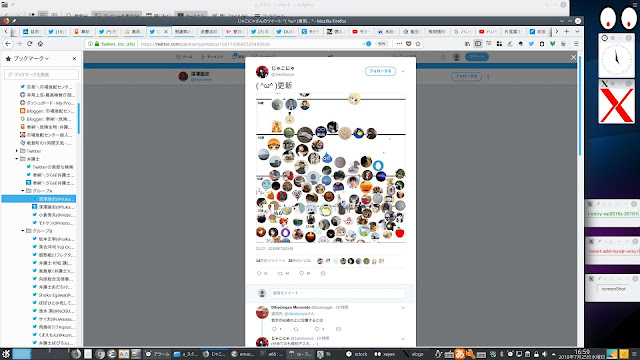640x360 pixels.
Task: Click the bookmarks sidebar scrollbar
Action: pyautogui.click(x=78, y=118)
